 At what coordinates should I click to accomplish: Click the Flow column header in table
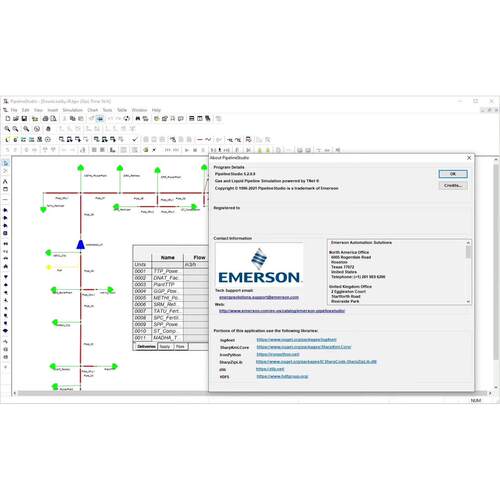click(x=199, y=257)
